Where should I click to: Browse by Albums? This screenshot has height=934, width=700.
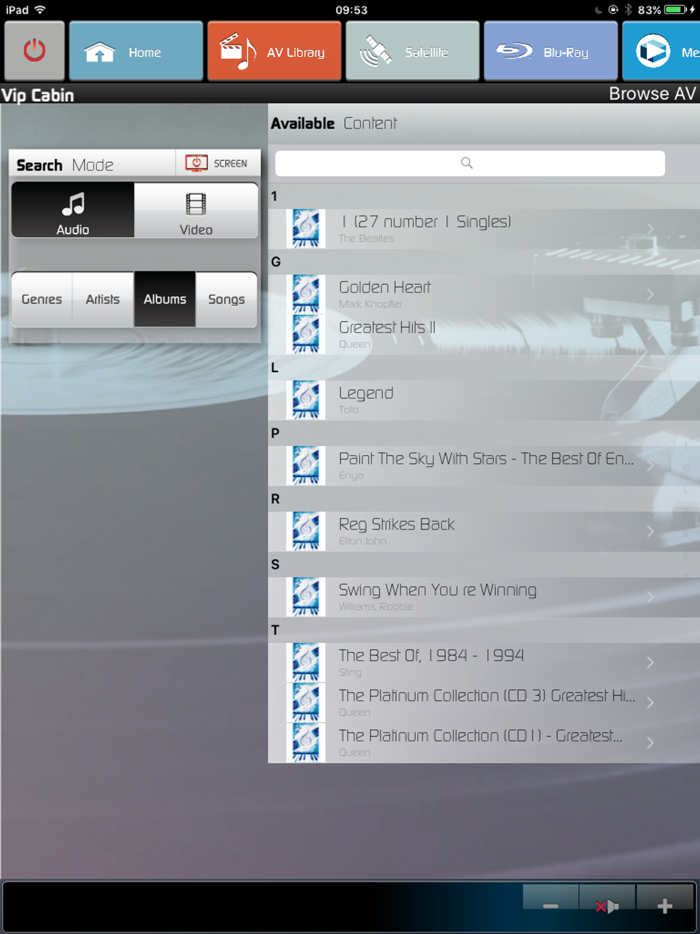click(164, 299)
